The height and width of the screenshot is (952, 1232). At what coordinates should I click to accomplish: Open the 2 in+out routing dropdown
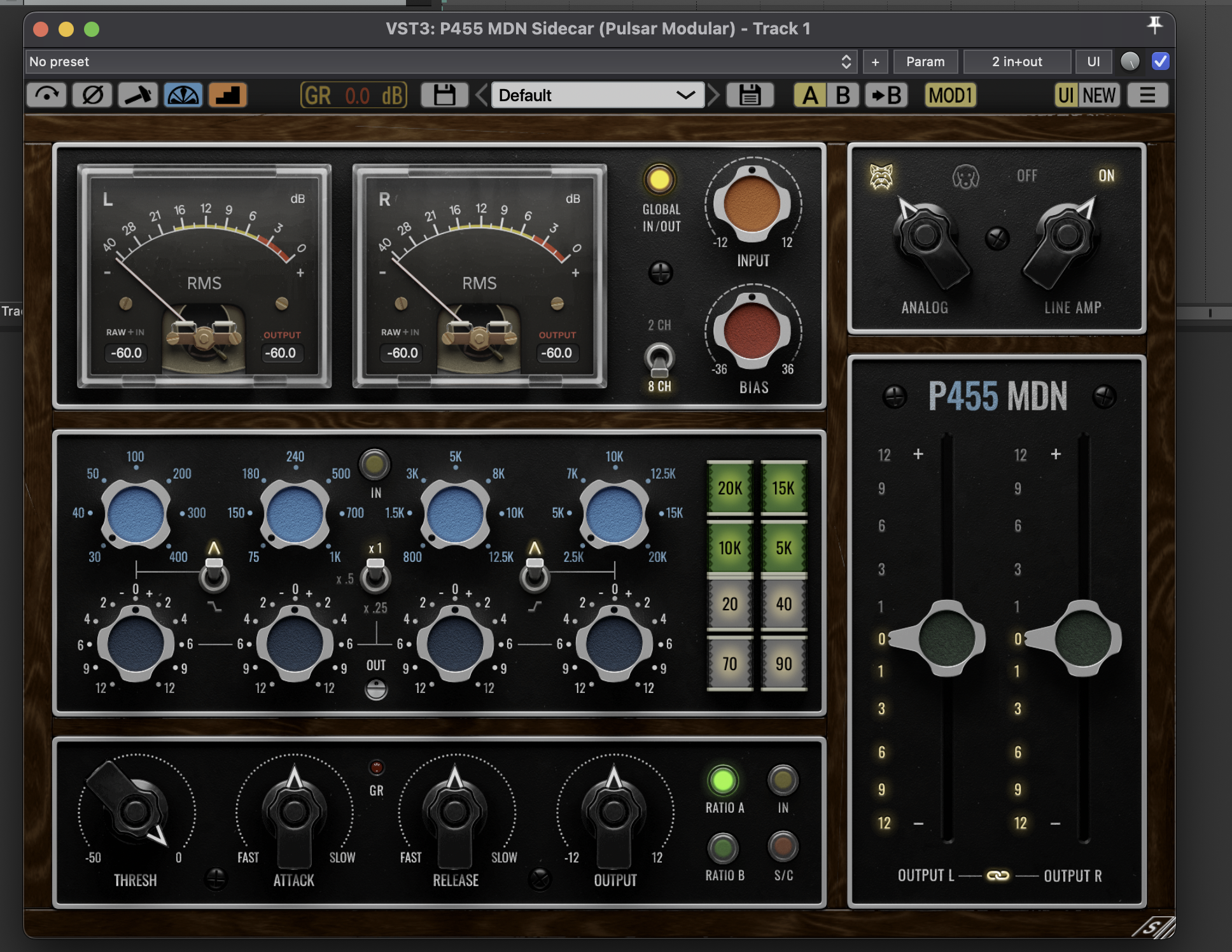click(1016, 62)
